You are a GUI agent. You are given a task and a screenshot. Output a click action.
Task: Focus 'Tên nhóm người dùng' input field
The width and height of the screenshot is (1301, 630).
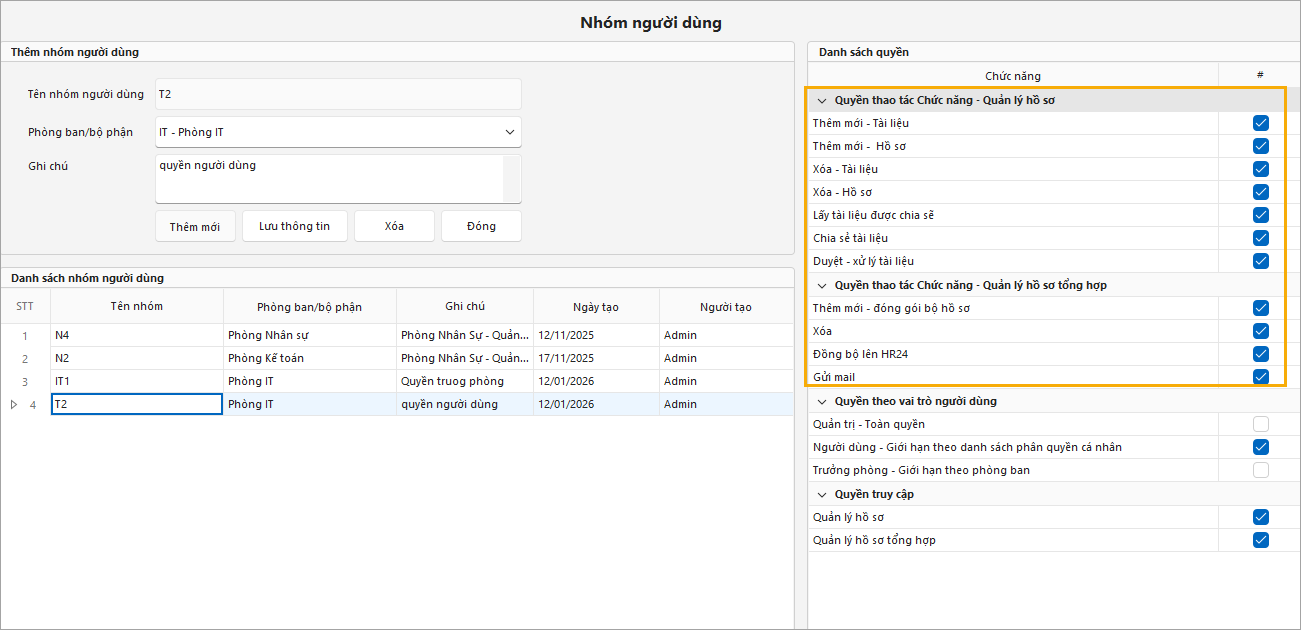pos(338,94)
